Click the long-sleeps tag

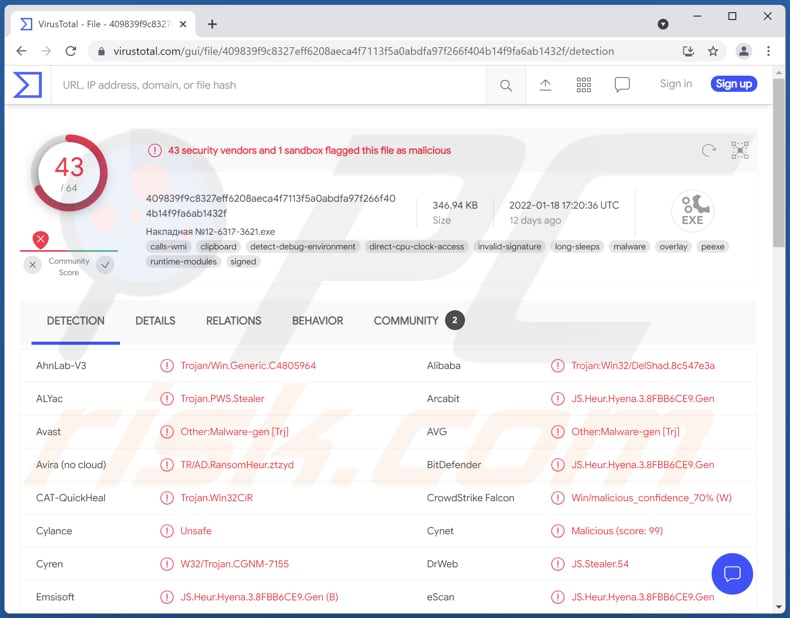tap(577, 247)
